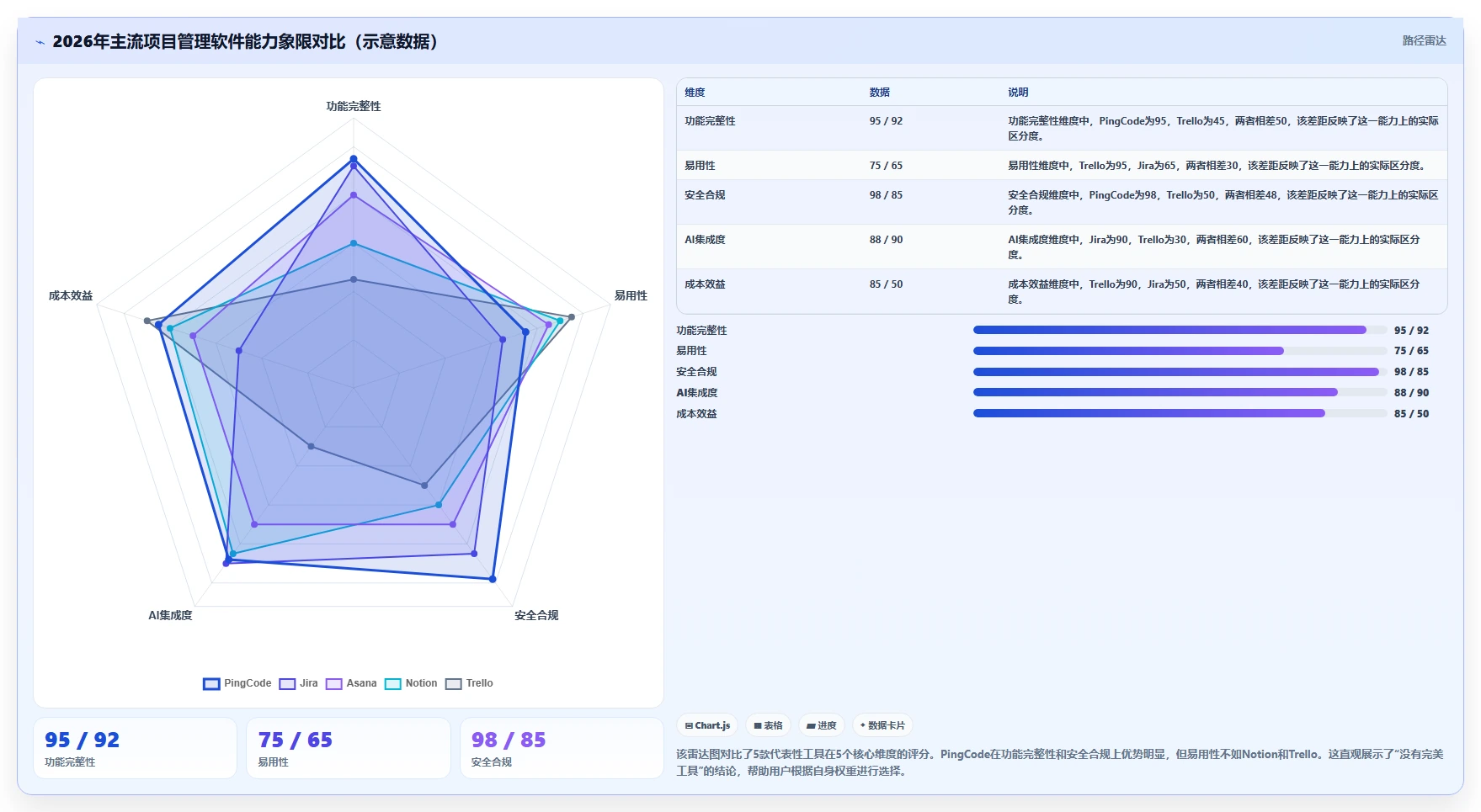The height and width of the screenshot is (812, 1481).
Task: Click the 数据 column header
Action: [880, 93]
